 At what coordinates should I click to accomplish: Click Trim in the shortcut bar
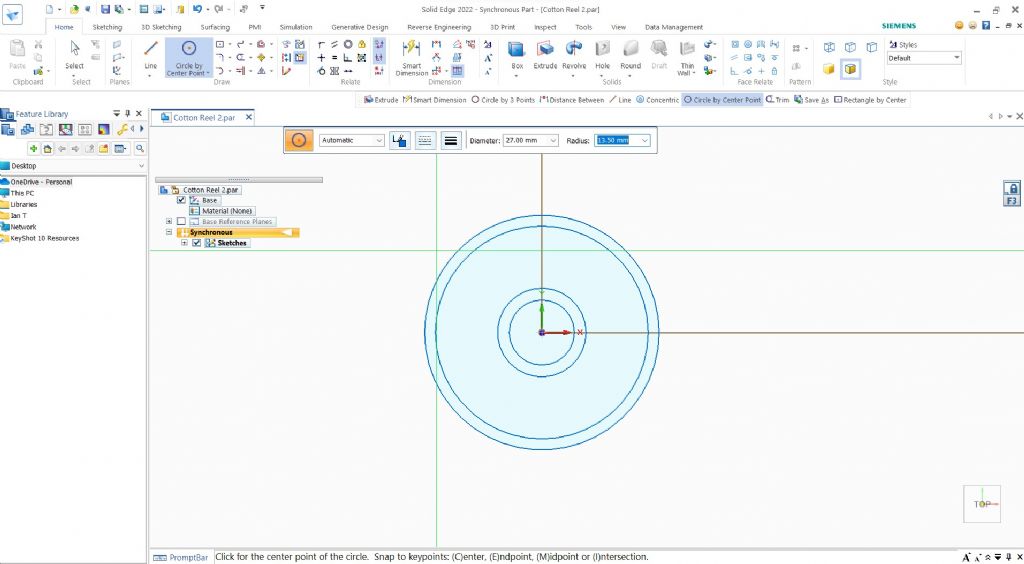click(778, 100)
